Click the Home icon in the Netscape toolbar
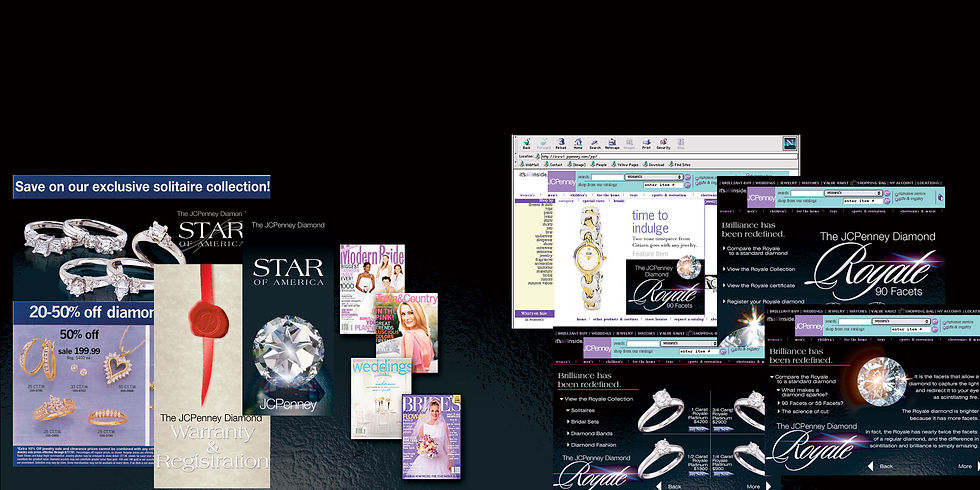This screenshot has width=980, height=490. pyautogui.click(x=578, y=144)
